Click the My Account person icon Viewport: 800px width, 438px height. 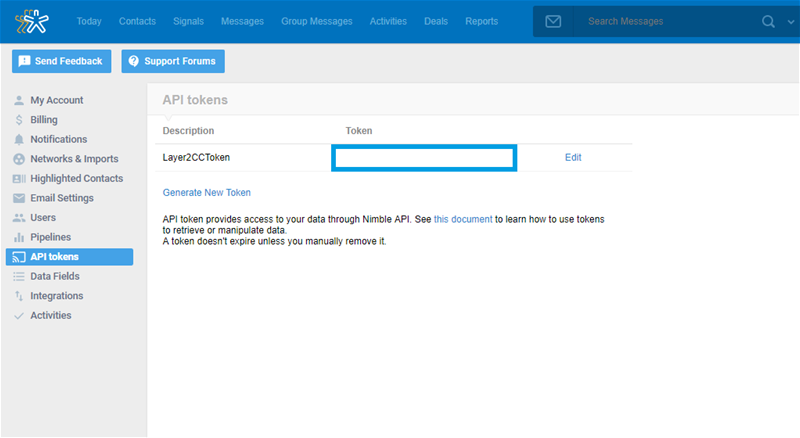click(x=19, y=100)
